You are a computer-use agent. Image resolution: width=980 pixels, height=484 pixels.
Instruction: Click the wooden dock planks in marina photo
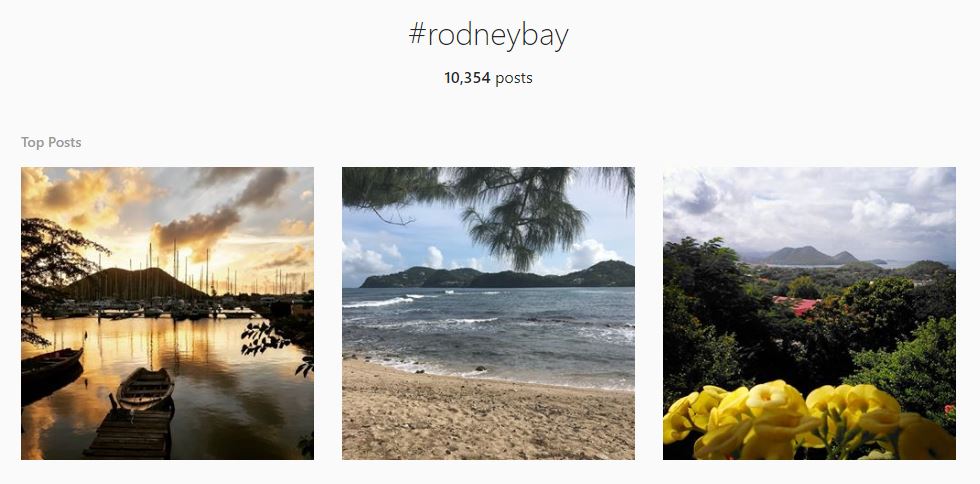point(128,434)
